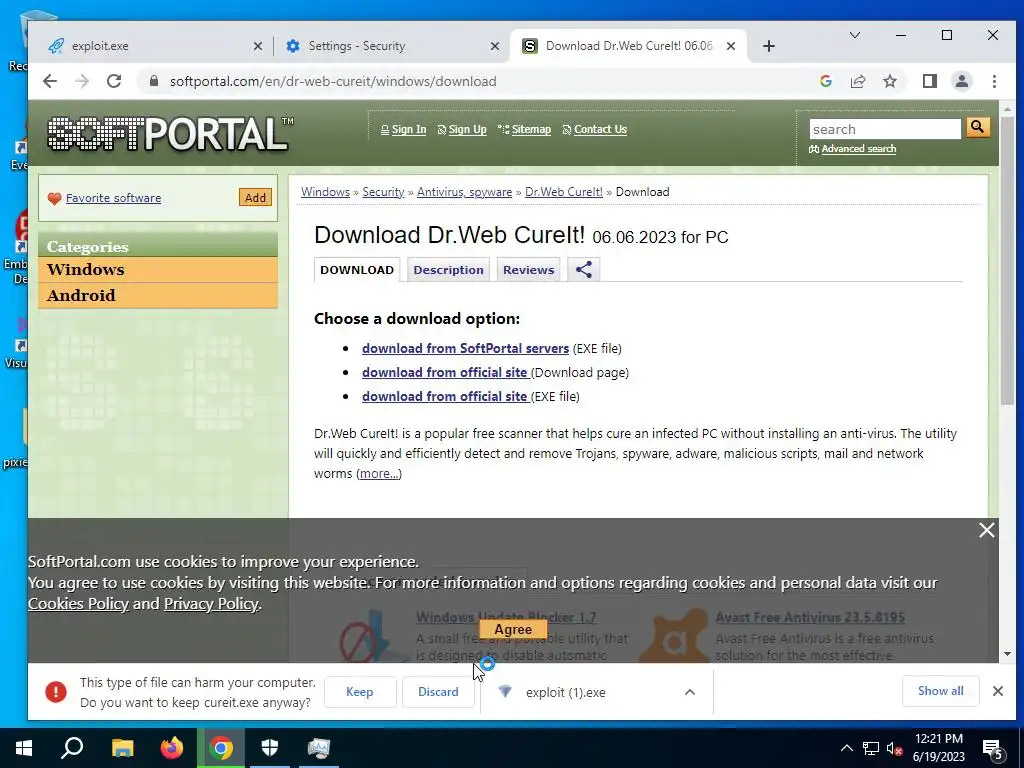1024x768 pixels.
Task: Go to Dr.Web CureIt! breadcrumb
Action: (x=564, y=192)
